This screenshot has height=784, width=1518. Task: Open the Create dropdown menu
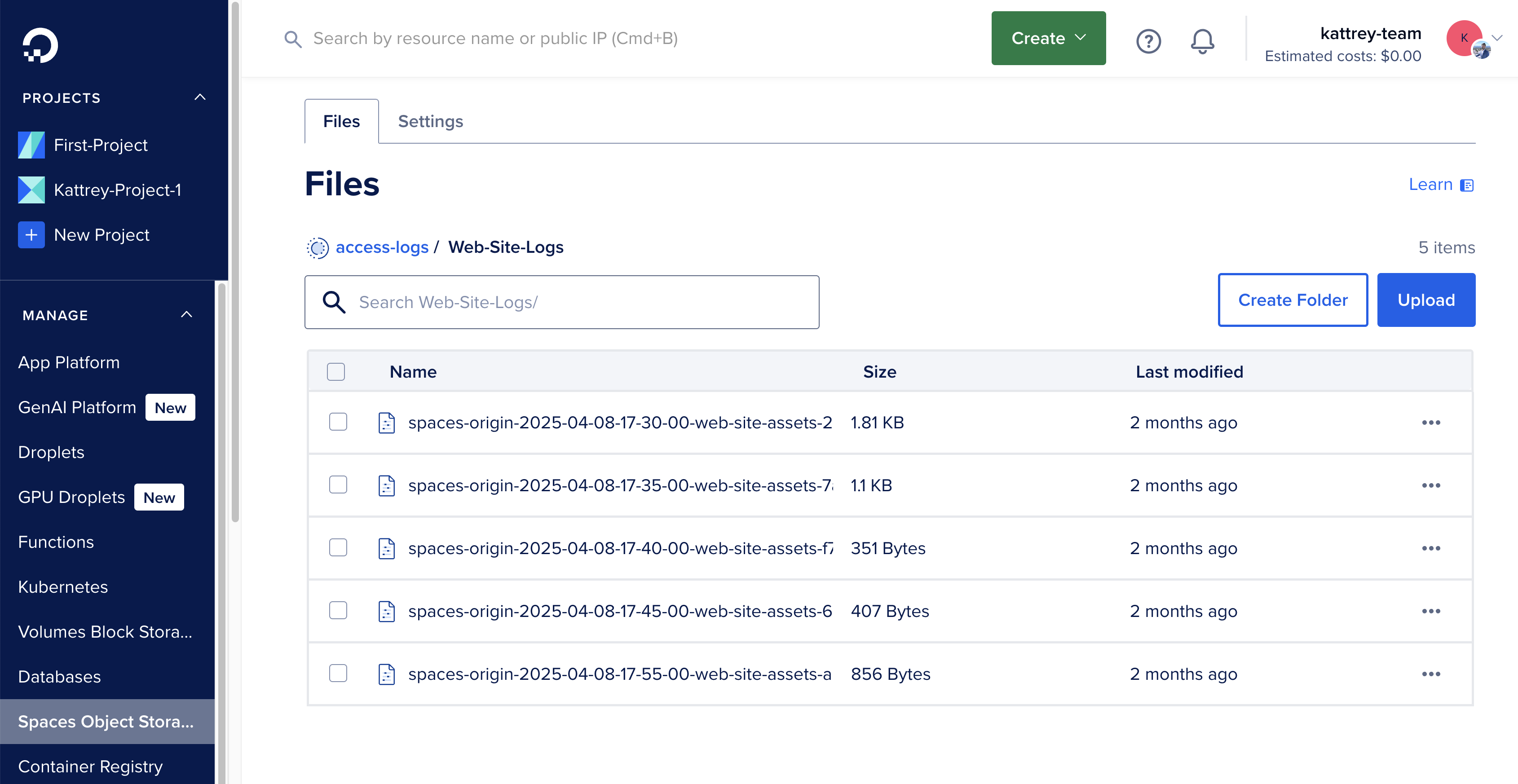[1048, 38]
